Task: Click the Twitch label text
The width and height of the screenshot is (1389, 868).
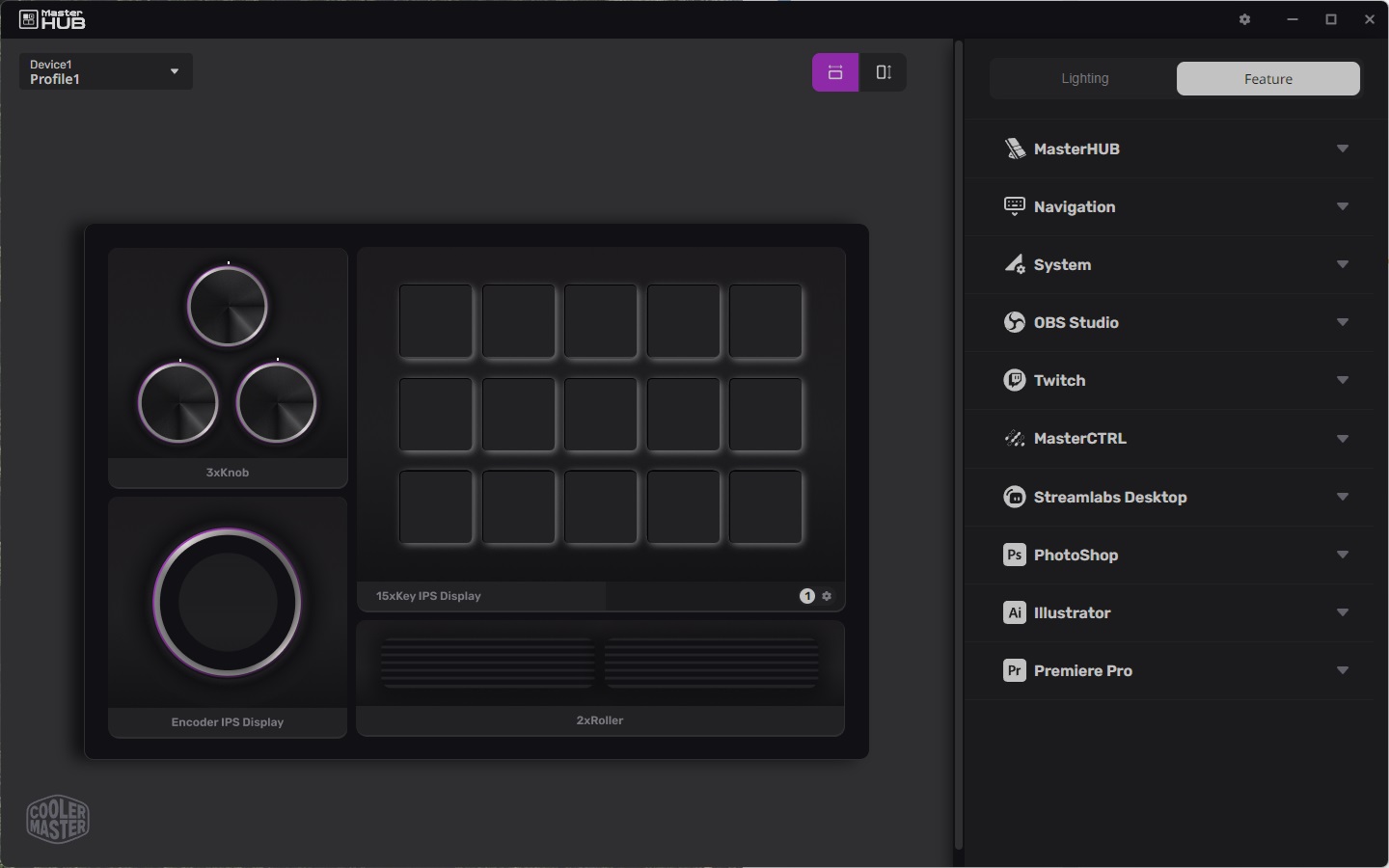Action: [x=1059, y=380]
